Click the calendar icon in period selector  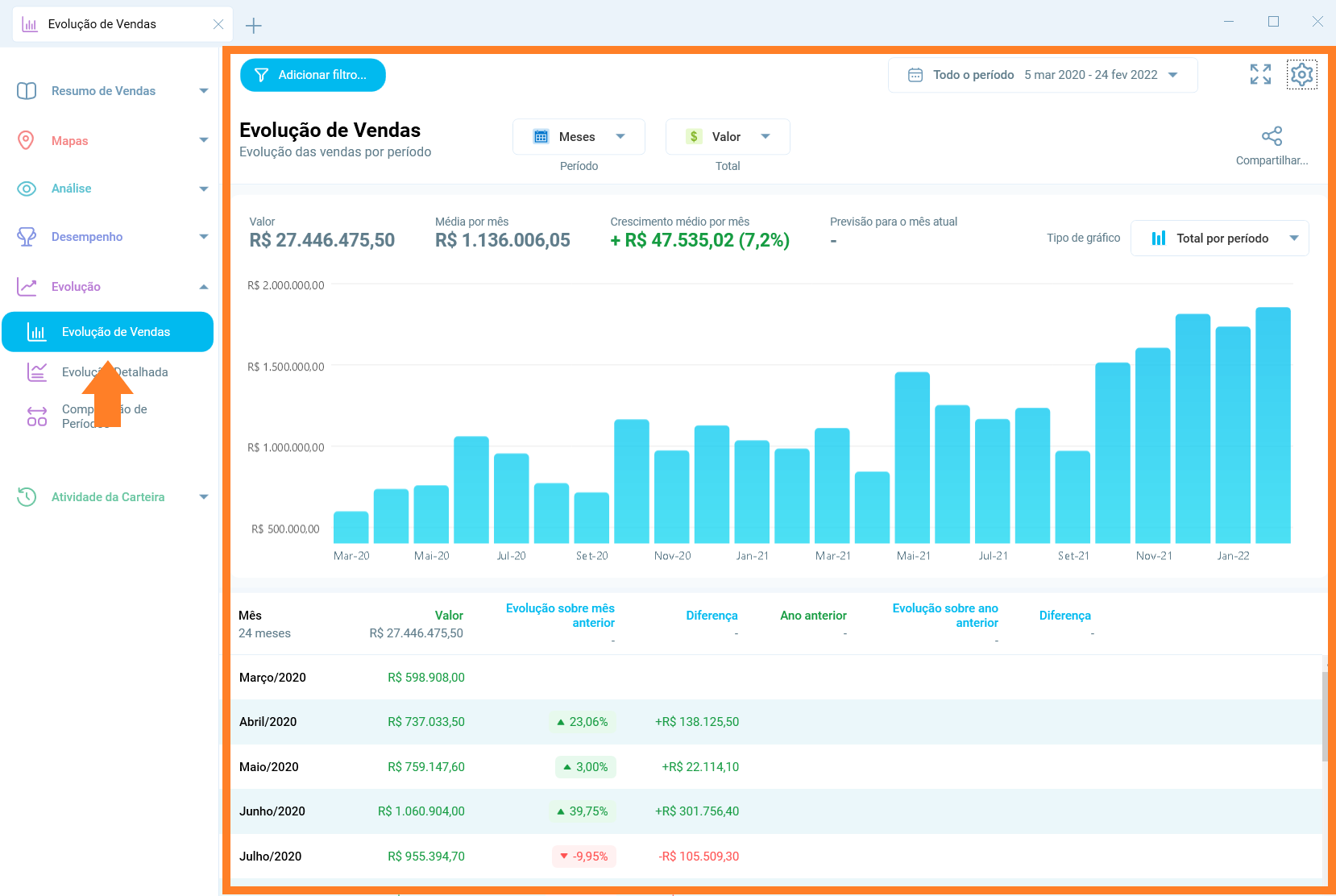point(915,75)
